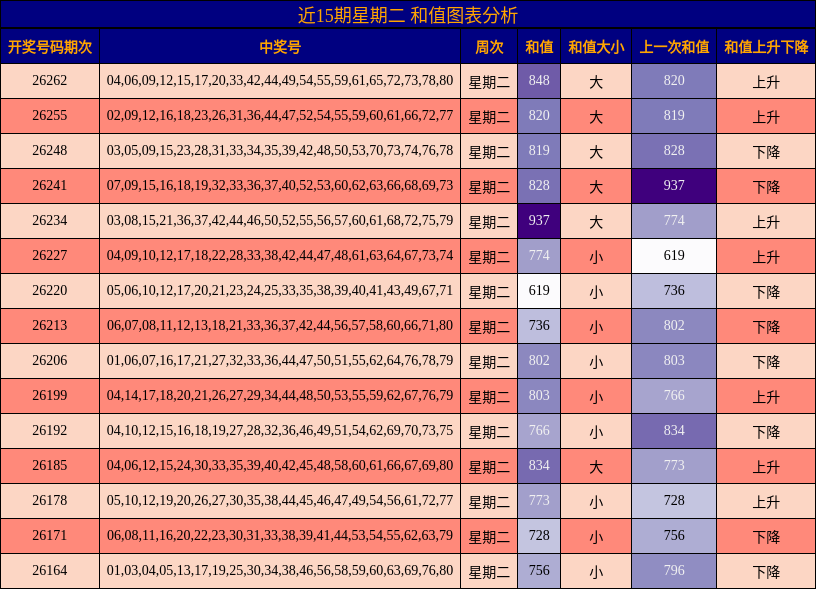Click the 上一次和值 cell 756 in row 26171
816x589 pixels.
674,535
